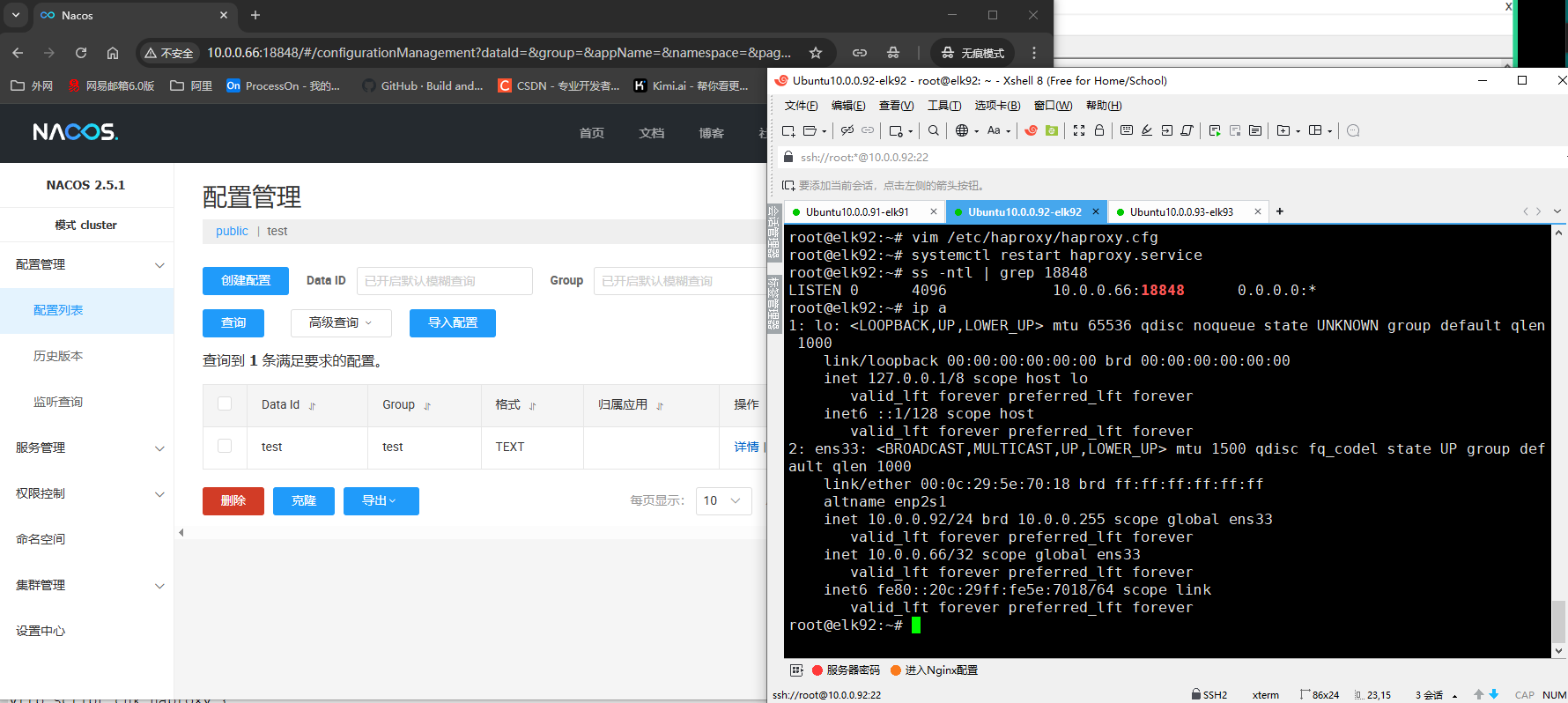Select the public namespace link

tap(232, 231)
